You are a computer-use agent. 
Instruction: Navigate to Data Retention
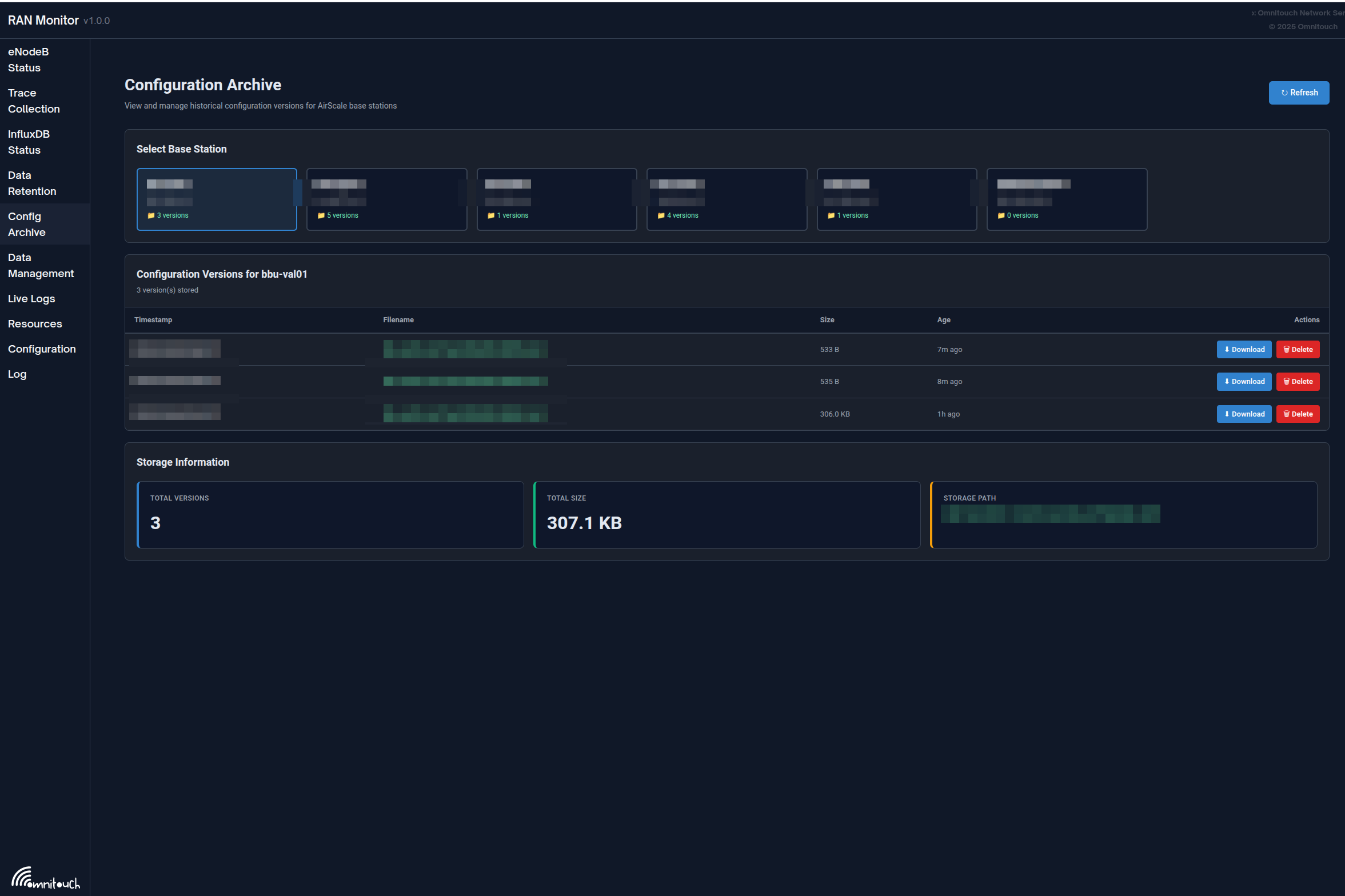(32, 183)
